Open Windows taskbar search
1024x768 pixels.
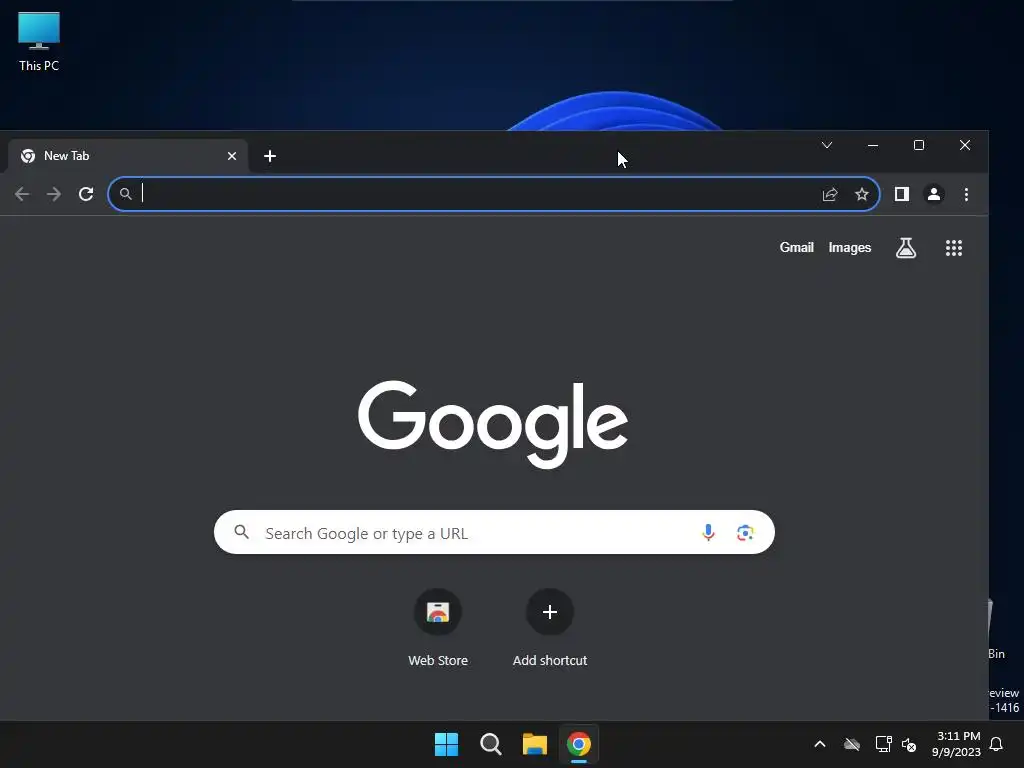tap(490, 744)
